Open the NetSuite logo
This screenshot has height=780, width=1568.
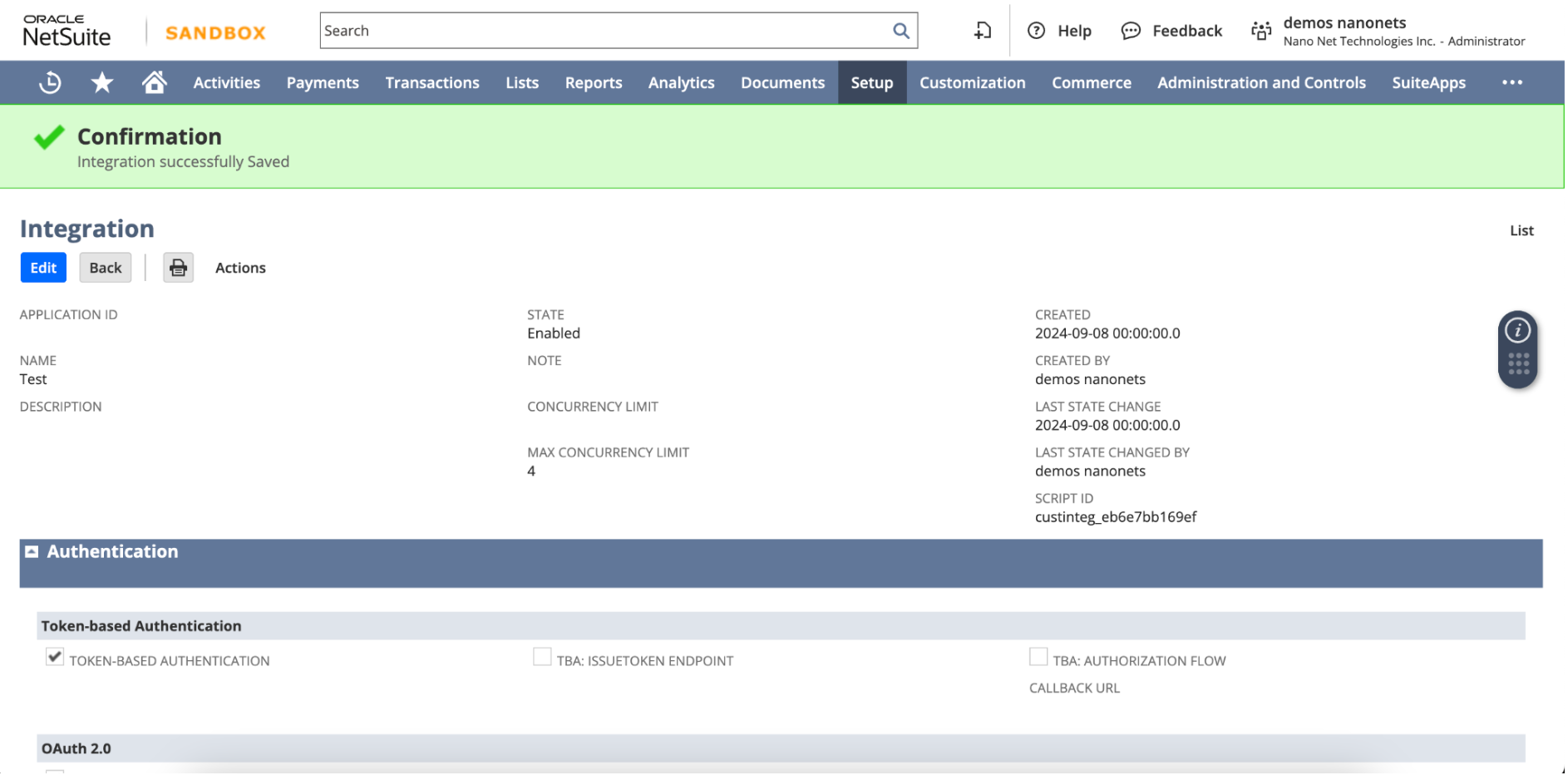[x=67, y=31]
